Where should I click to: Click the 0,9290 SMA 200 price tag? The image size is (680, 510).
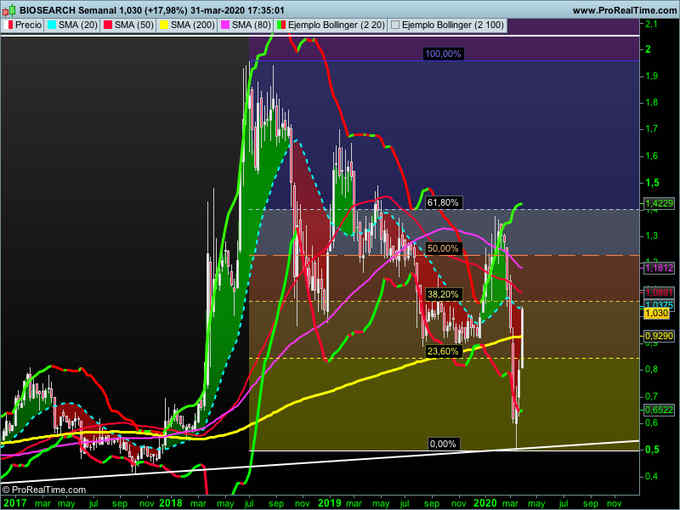click(x=659, y=336)
